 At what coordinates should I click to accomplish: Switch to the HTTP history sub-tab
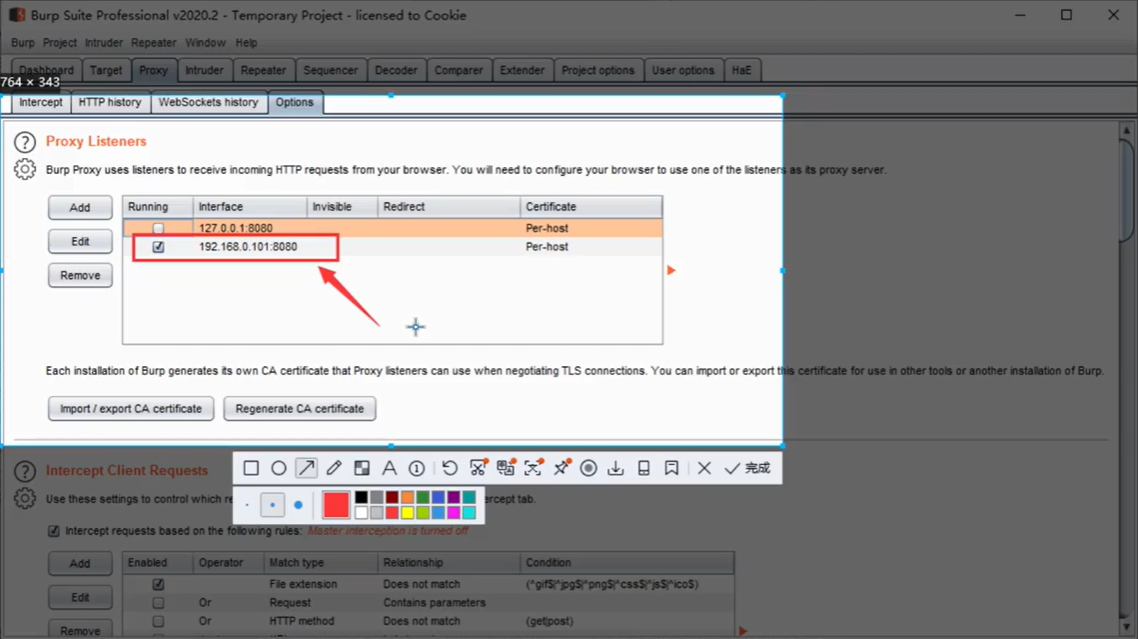point(110,102)
